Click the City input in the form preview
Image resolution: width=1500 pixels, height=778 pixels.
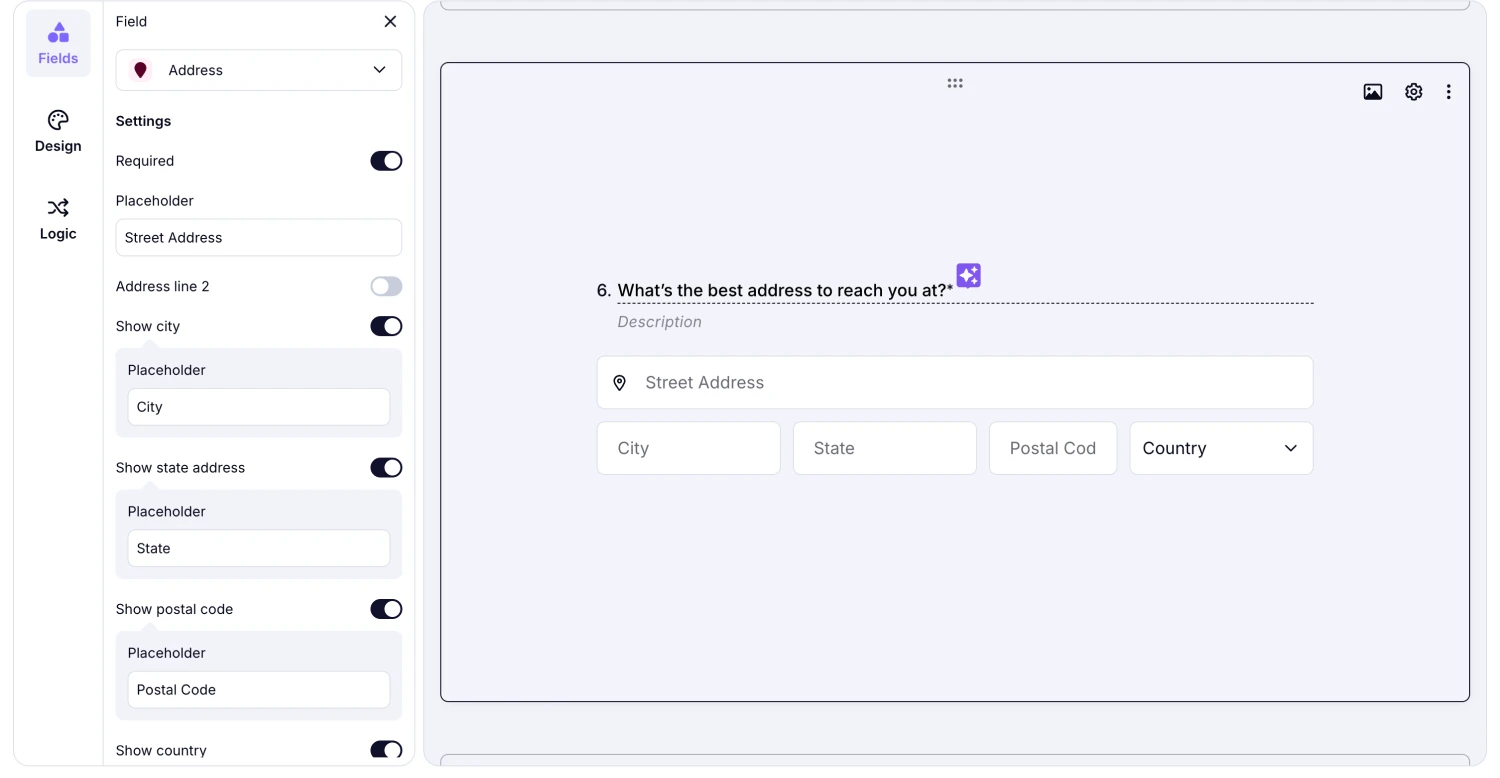coord(688,448)
